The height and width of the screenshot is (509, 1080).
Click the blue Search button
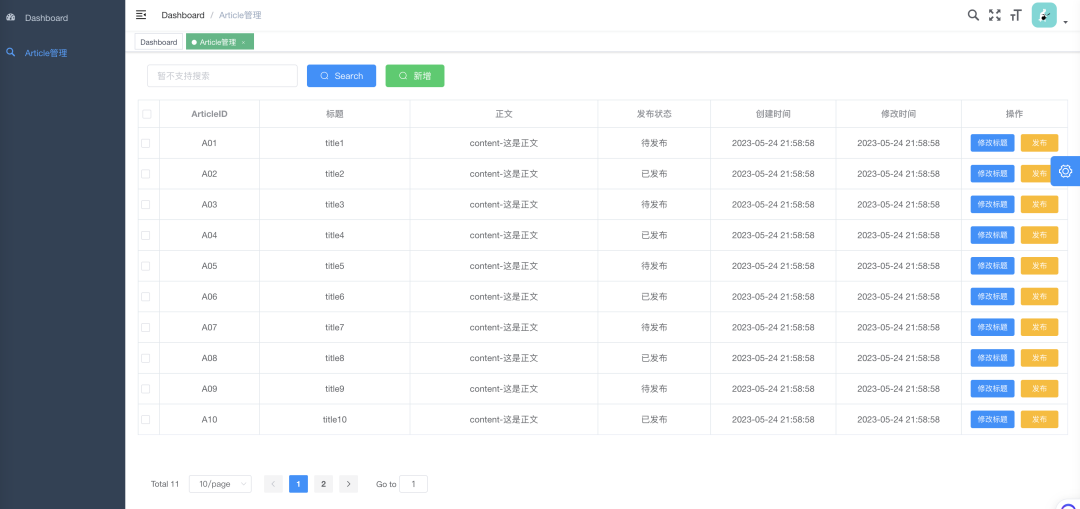click(341, 76)
